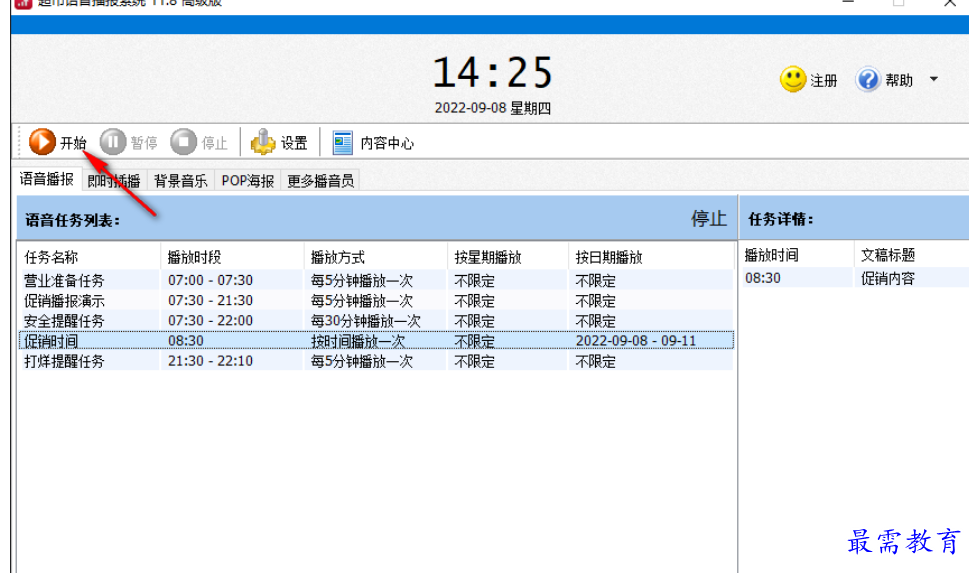Open the Content Center (内容中心) icon
The width and height of the screenshot is (969, 573).
click(x=343, y=143)
